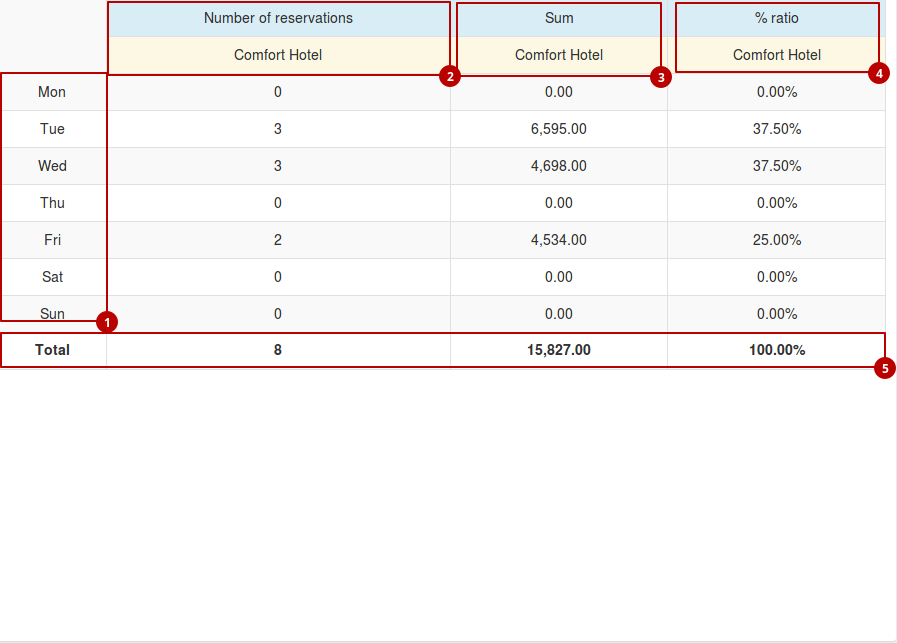Select the Wed row label
Viewport: 897px width, 643px height.
click(x=52, y=166)
